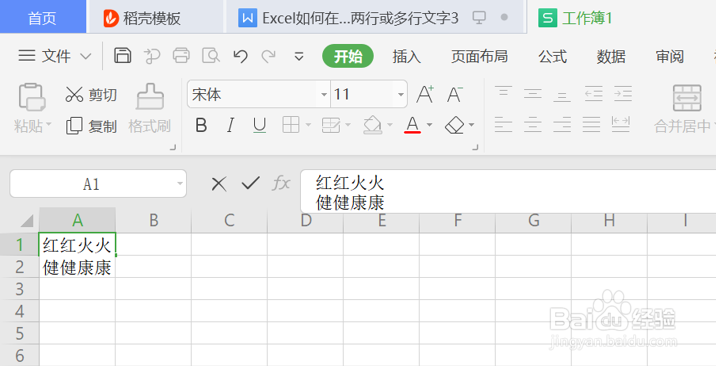Switch to the 稻壳模板 tab
This screenshot has width=716, height=366.
155,17
